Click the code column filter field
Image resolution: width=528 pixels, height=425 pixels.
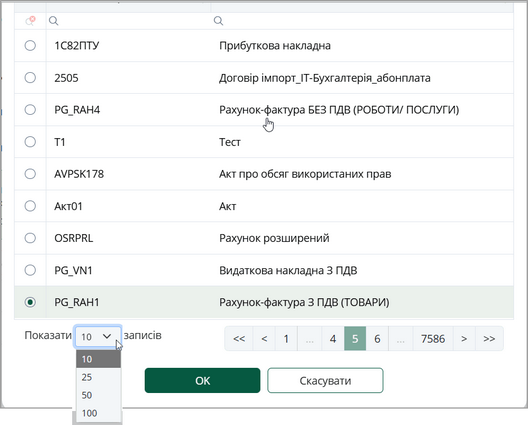click(128, 21)
